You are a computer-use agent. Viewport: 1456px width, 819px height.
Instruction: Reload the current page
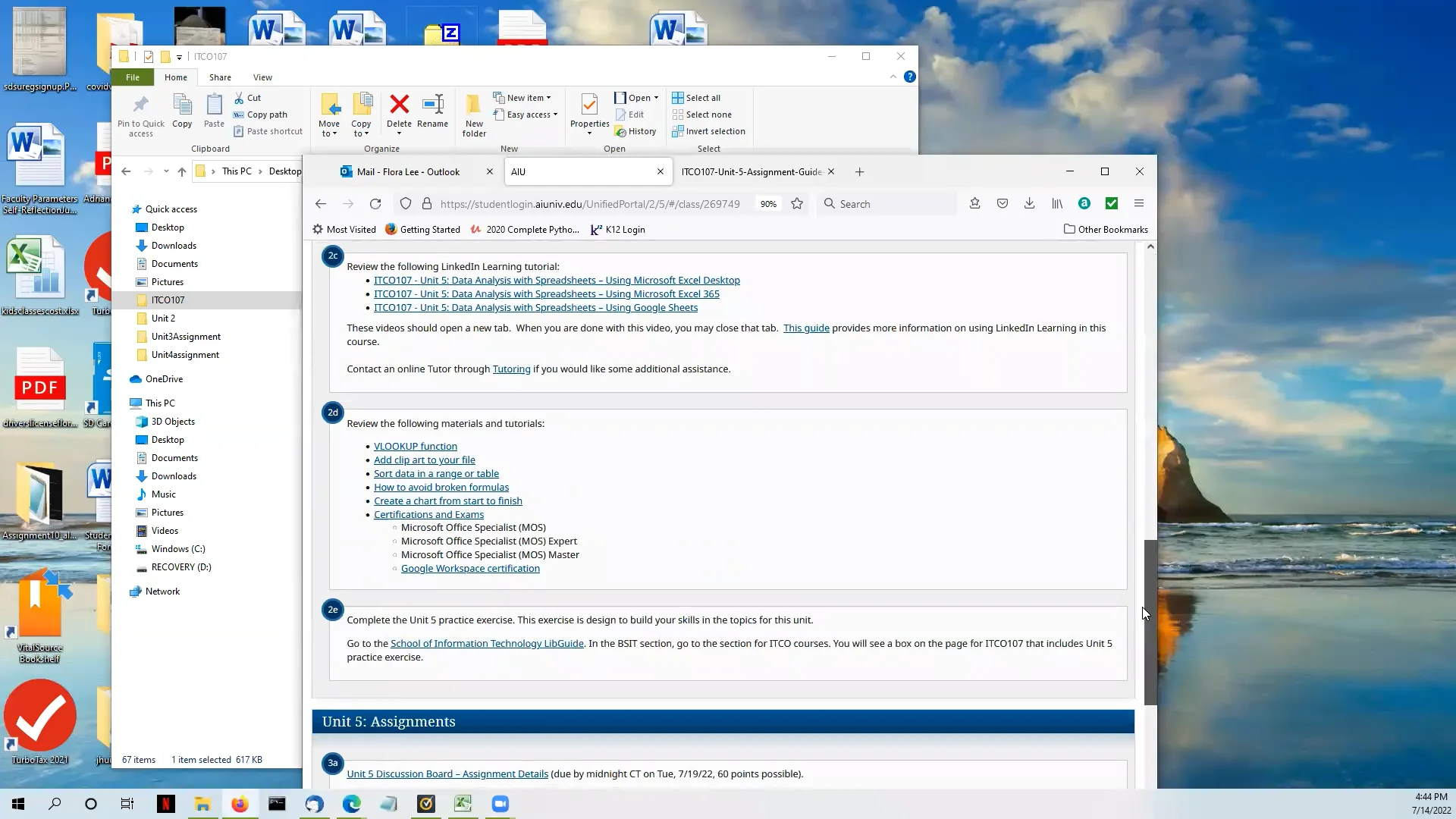(375, 203)
